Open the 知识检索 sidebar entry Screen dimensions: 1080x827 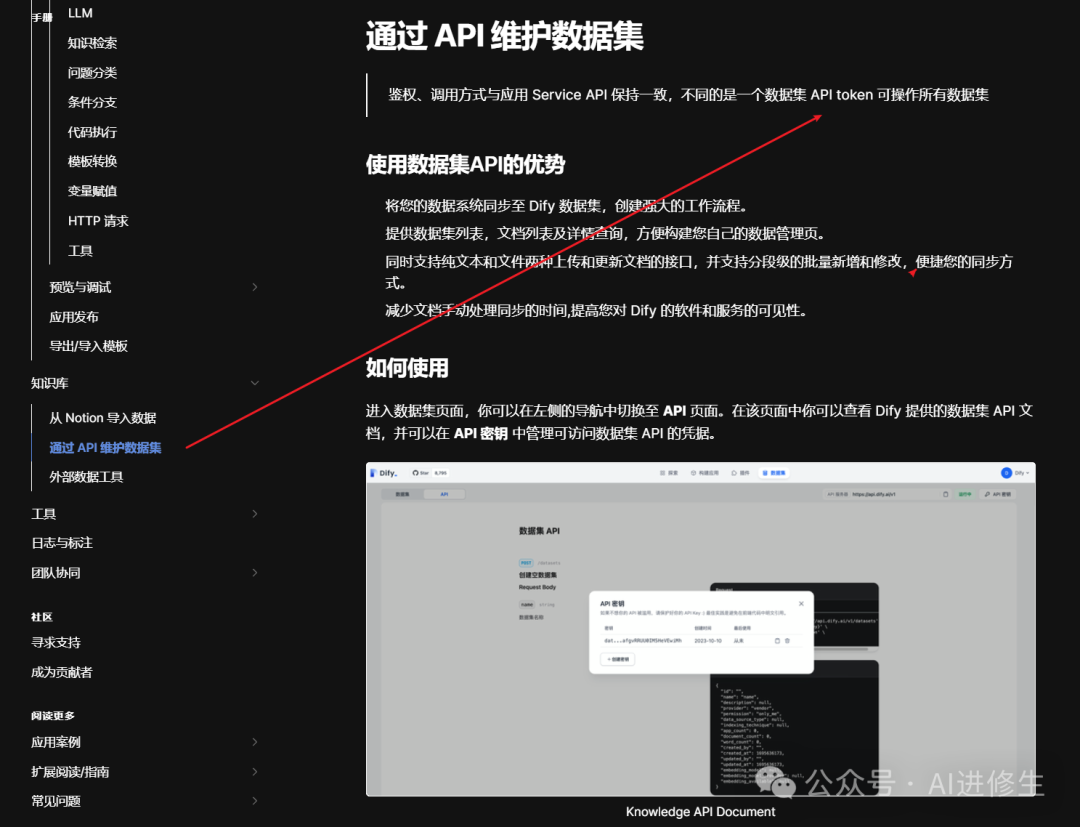(92, 43)
